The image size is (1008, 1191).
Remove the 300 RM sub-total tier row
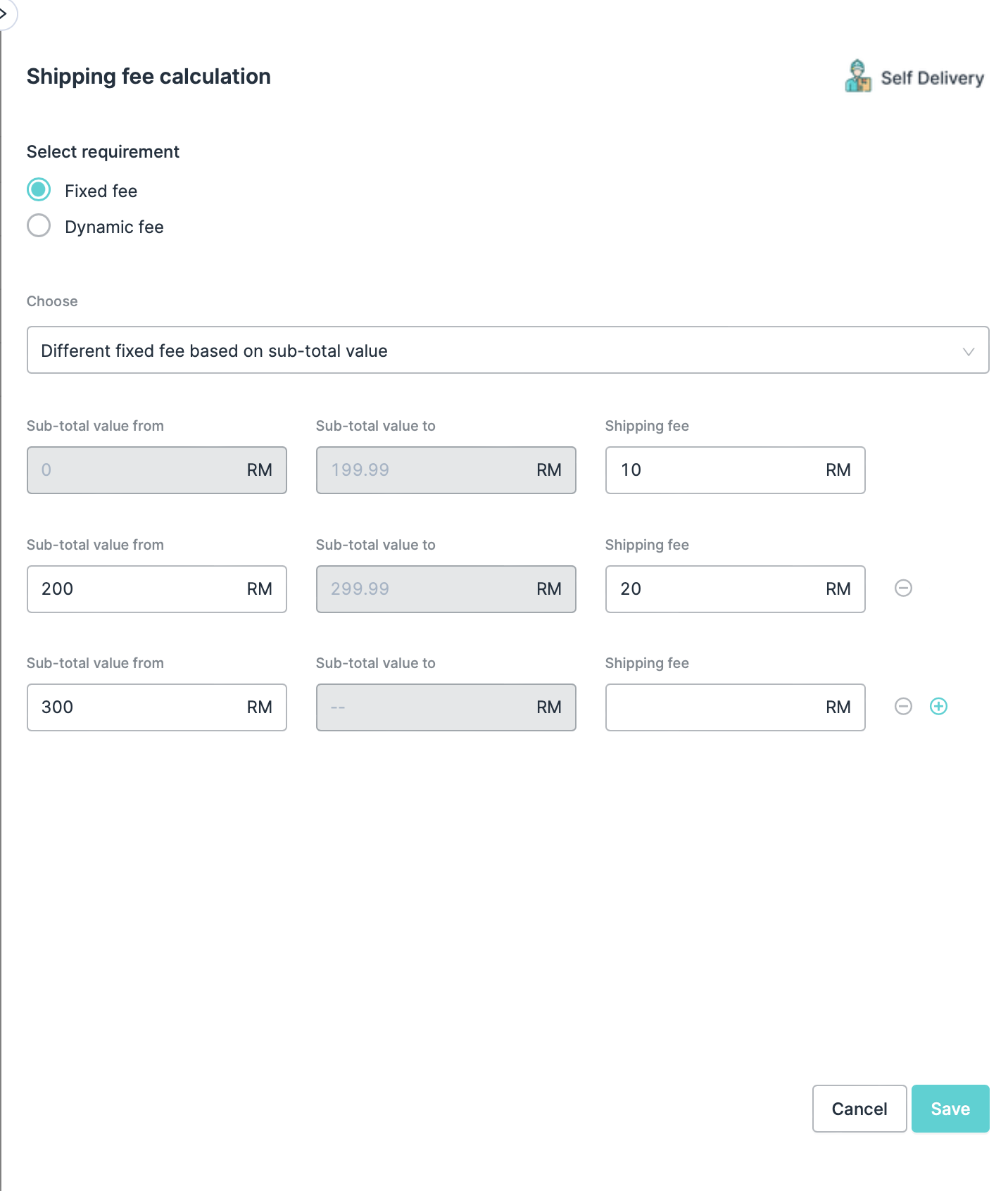903,706
